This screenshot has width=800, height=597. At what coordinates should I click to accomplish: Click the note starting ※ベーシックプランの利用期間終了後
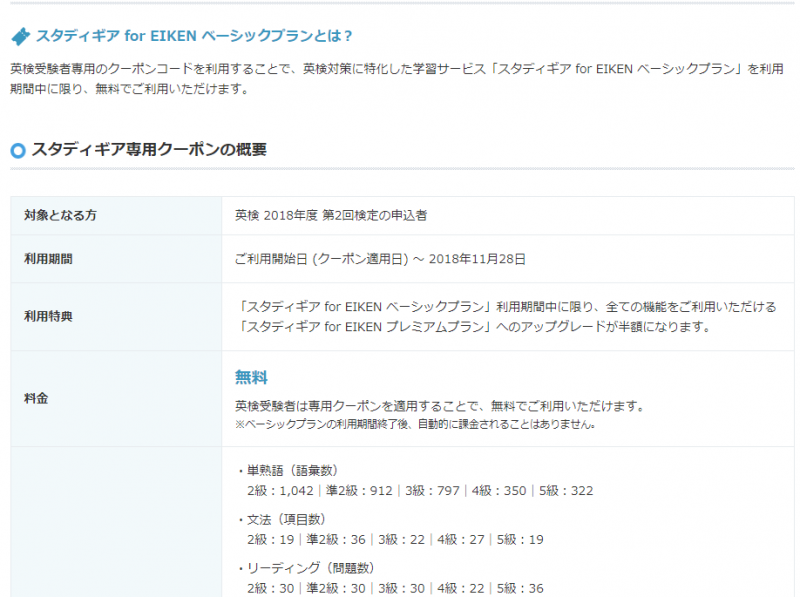click(x=415, y=424)
